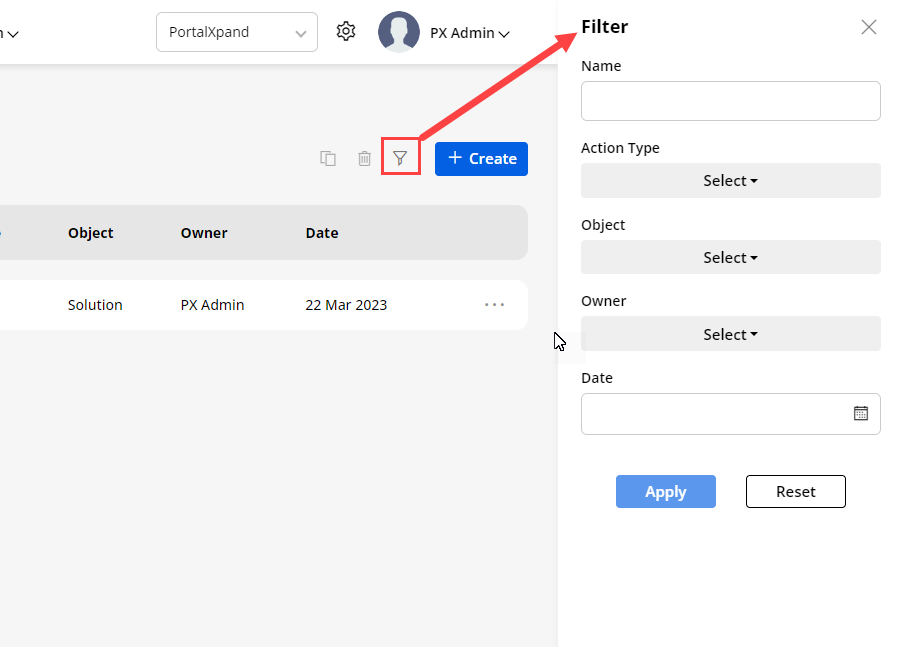Viewport: 902px width, 647px height.
Task: Open the settings gear icon
Action: (x=346, y=32)
